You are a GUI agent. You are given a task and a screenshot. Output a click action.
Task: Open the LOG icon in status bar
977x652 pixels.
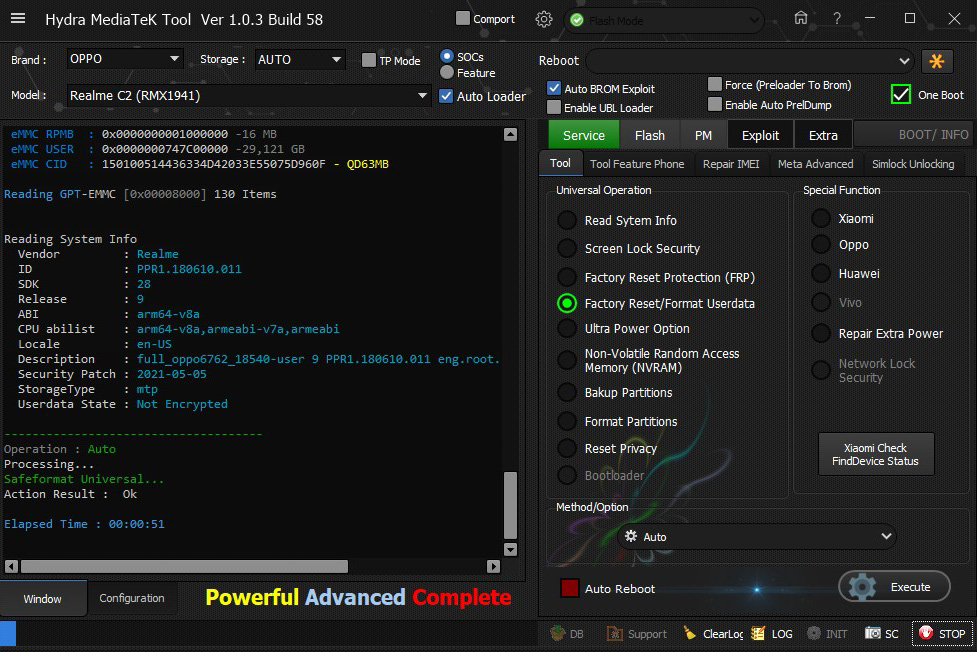click(758, 634)
